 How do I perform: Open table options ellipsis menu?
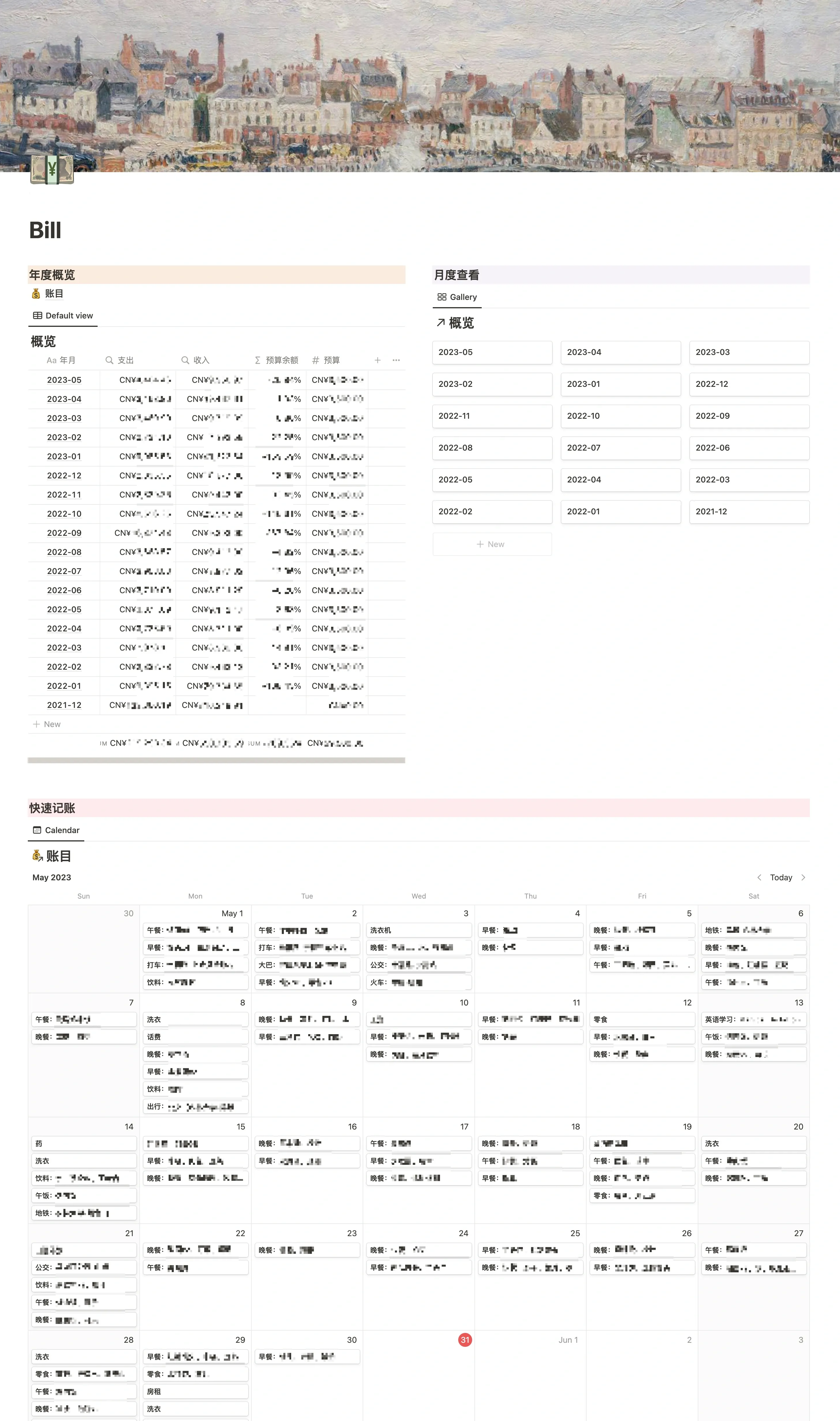pyautogui.click(x=396, y=360)
